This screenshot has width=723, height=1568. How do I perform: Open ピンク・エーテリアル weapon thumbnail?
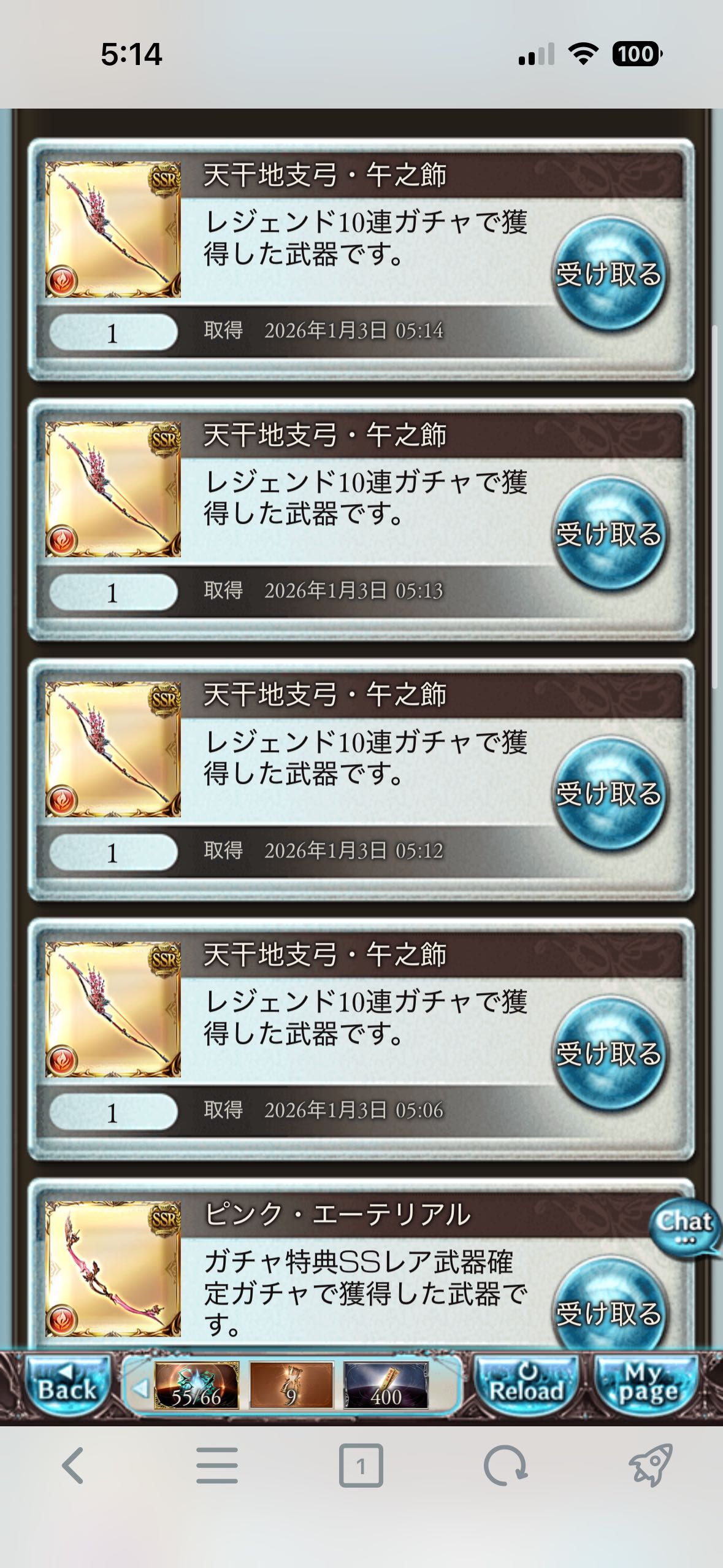point(113,1269)
